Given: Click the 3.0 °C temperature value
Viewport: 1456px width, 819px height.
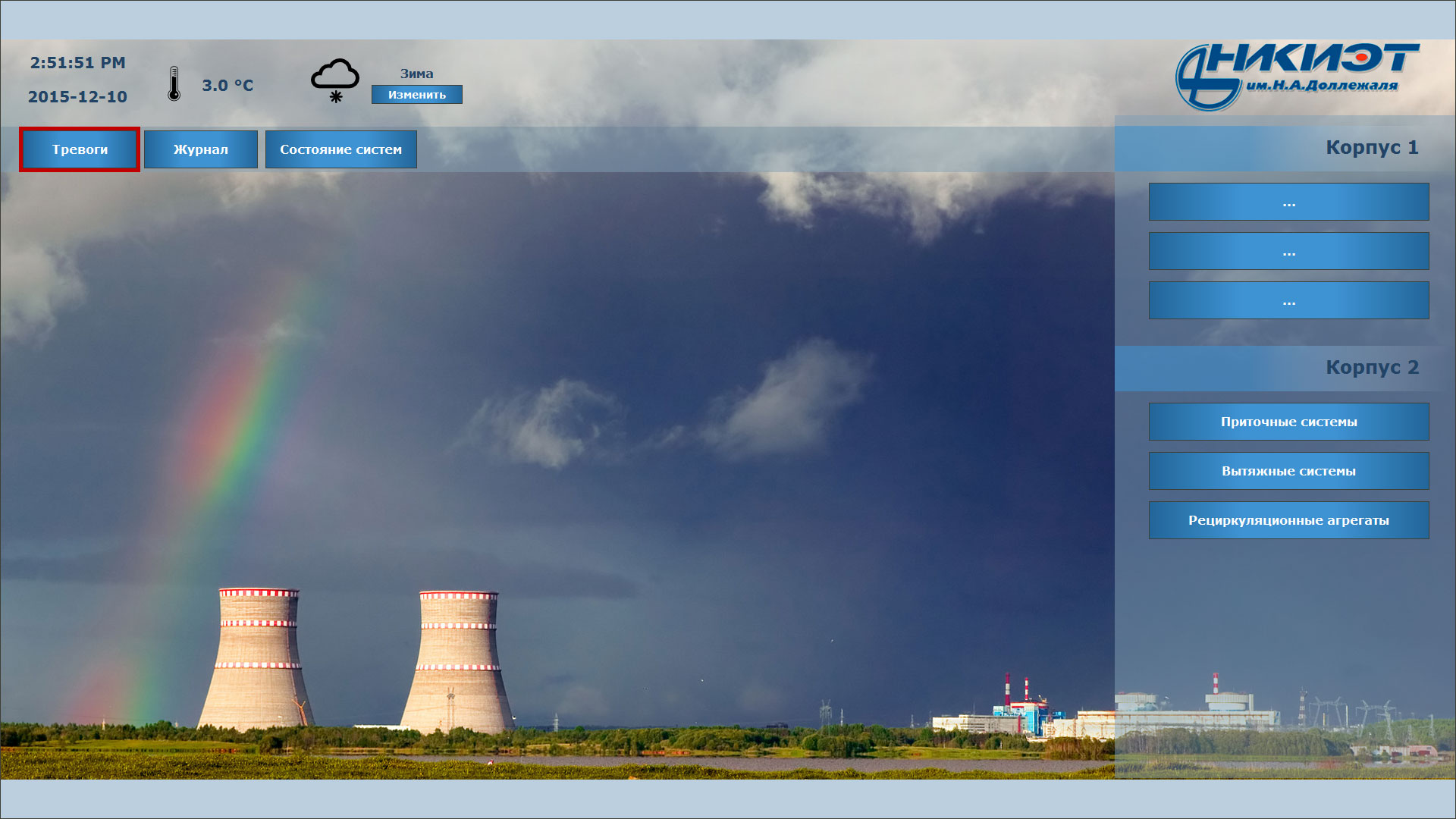Looking at the screenshot, I should [227, 86].
